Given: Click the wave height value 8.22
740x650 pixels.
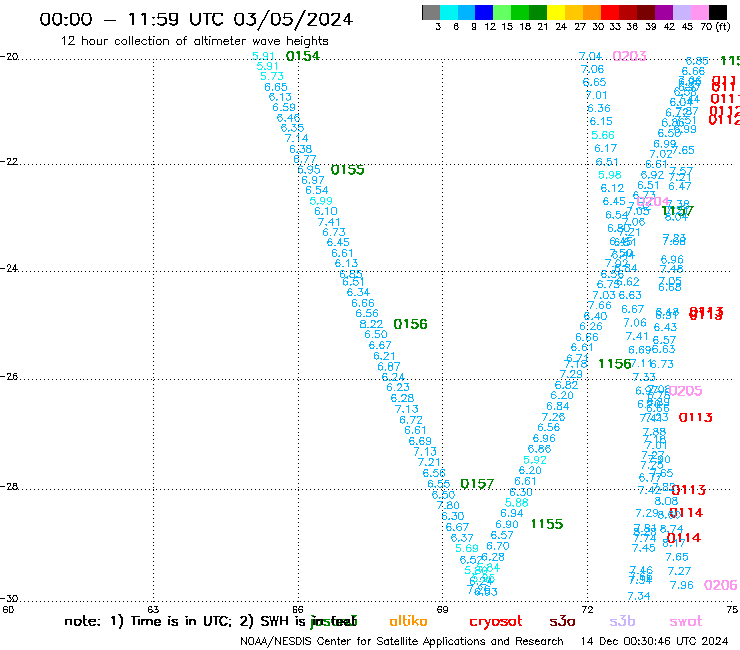Looking at the screenshot, I should 371,324.
